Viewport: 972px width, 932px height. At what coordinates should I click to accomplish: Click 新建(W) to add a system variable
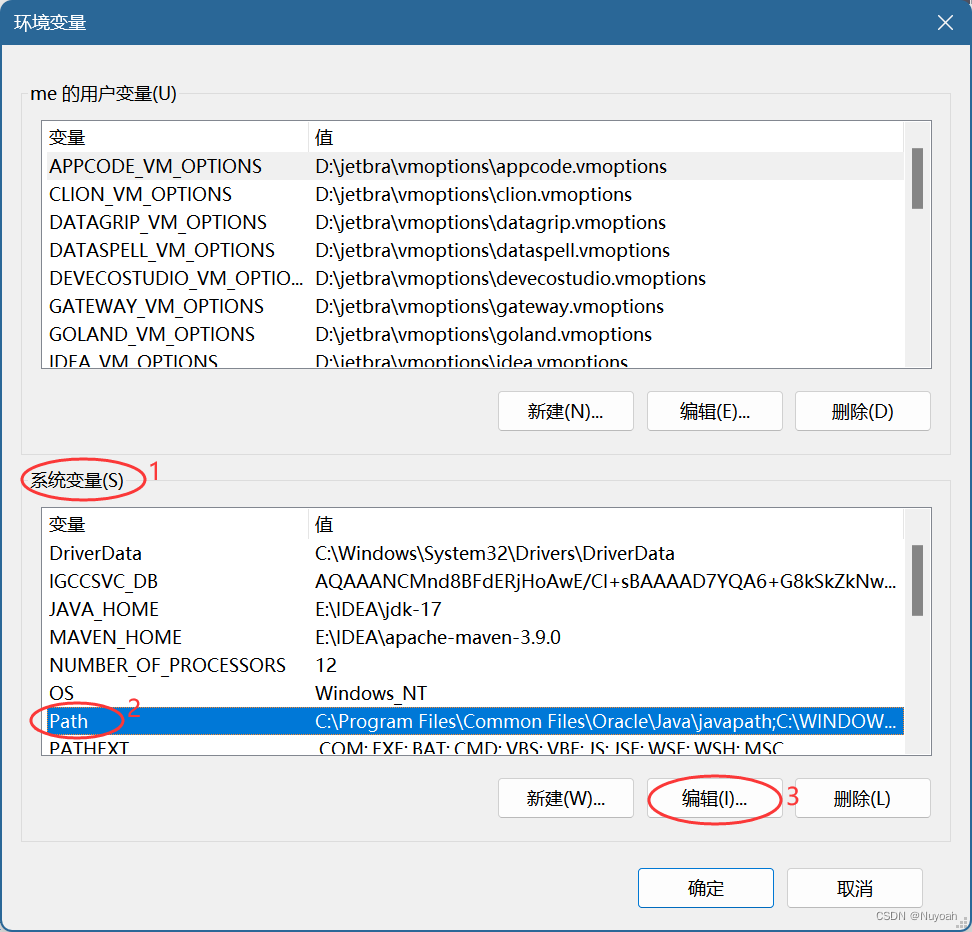565,798
